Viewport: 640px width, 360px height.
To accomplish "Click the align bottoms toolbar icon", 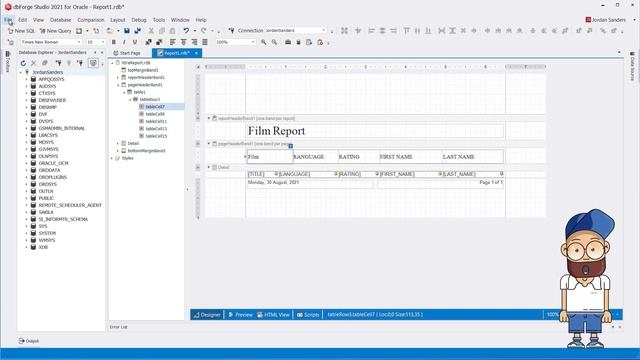I will click(428, 31).
